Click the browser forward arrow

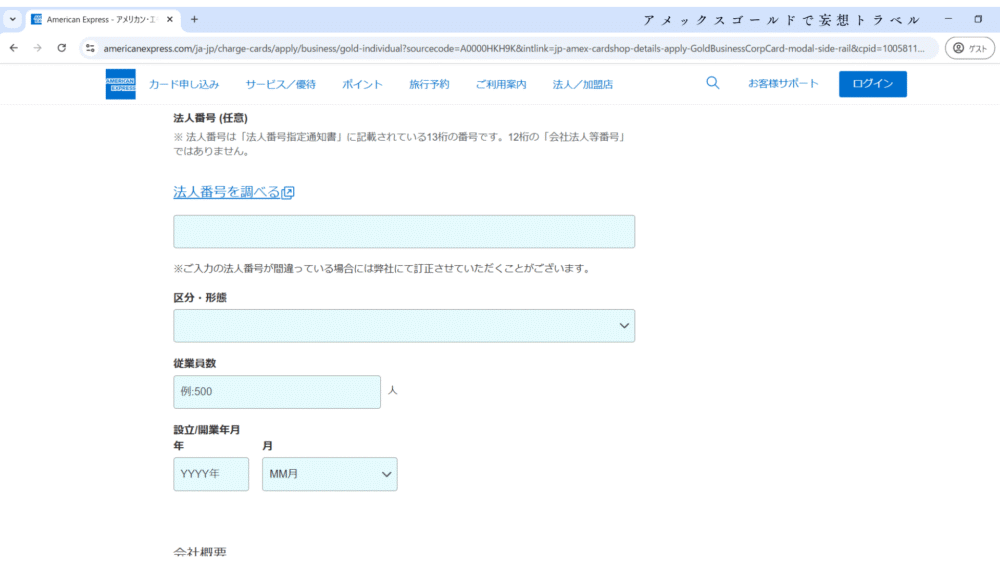[38, 48]
